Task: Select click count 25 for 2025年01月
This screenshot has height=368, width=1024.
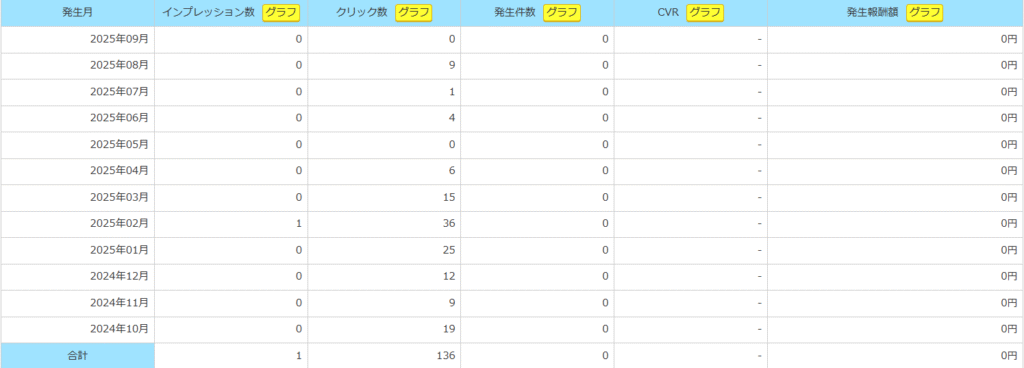Action: point(449,251)
